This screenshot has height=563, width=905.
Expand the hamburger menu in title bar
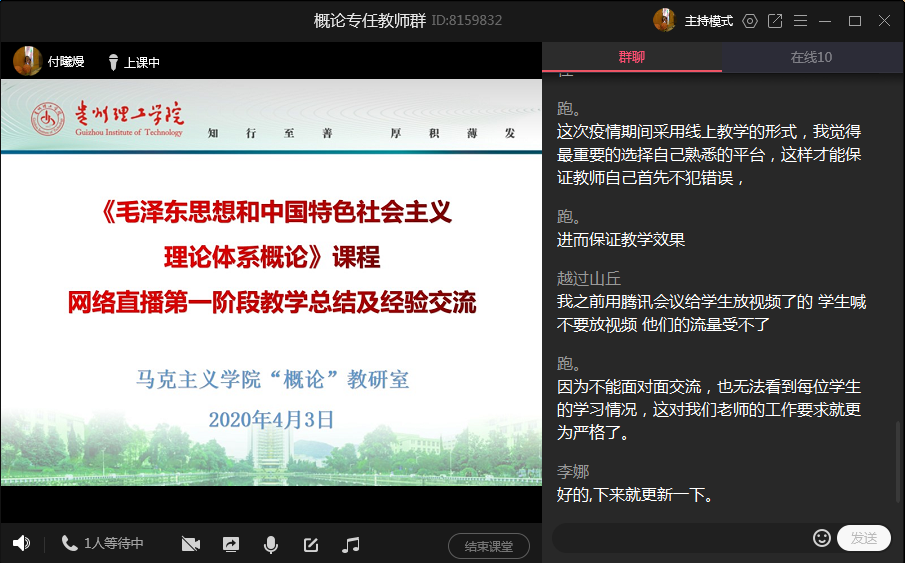click(800, 21)
